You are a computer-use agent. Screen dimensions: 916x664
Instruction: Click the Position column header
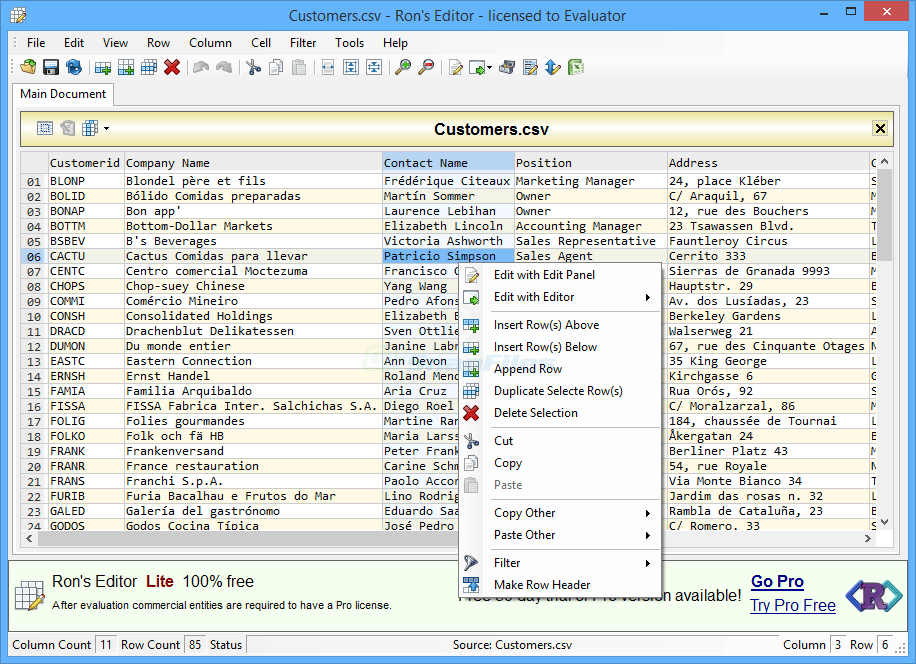(591, 163)
